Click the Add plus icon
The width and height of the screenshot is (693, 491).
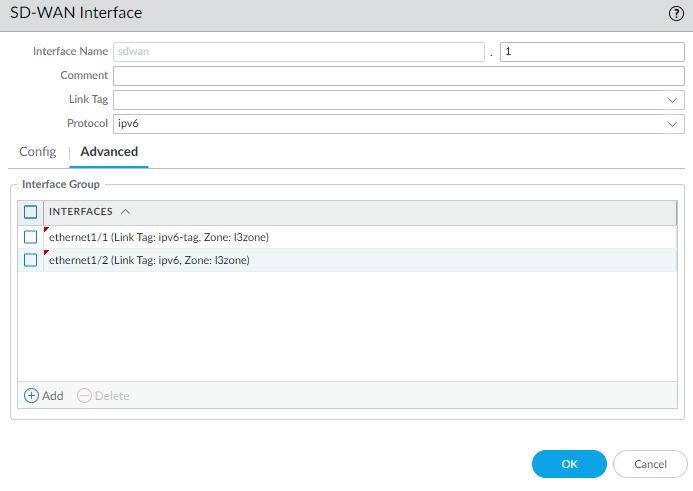(x=32, y=395)
